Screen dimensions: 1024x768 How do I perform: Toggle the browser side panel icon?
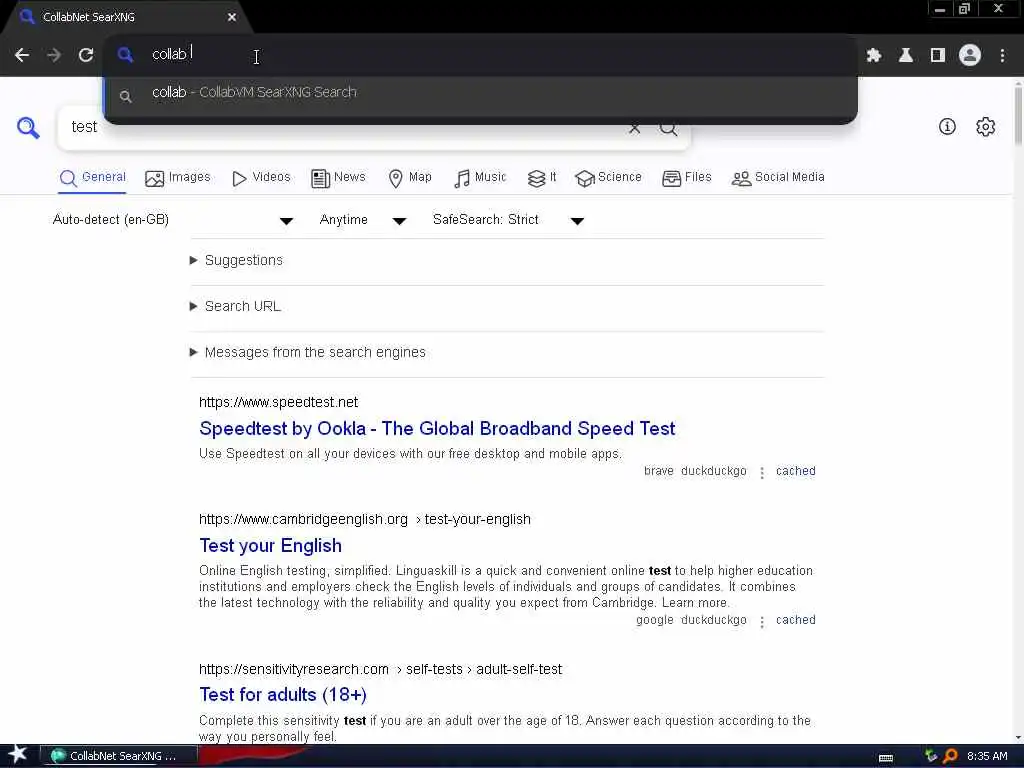pos(938,56)
